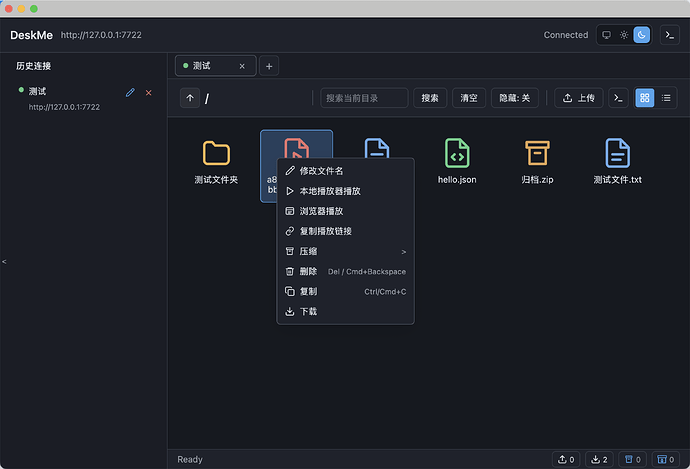Delete the 测试 history connection
The image size is (690, 469).
coord(149,93)
